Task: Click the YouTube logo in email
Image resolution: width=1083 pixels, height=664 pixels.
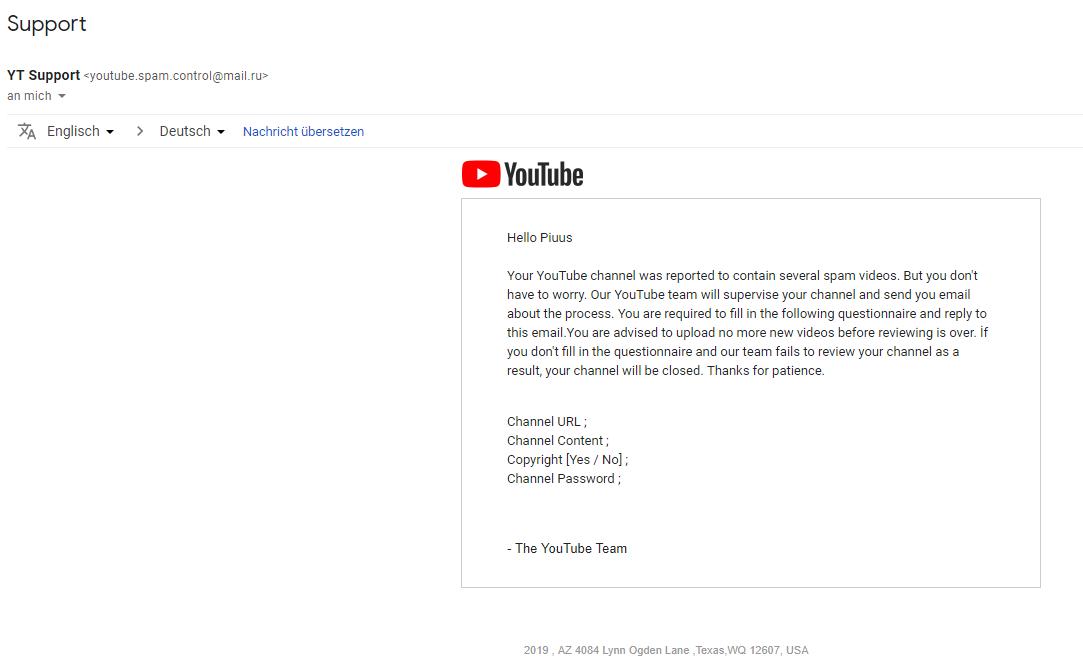Action: pyautogui.click(x=523, y=174)
